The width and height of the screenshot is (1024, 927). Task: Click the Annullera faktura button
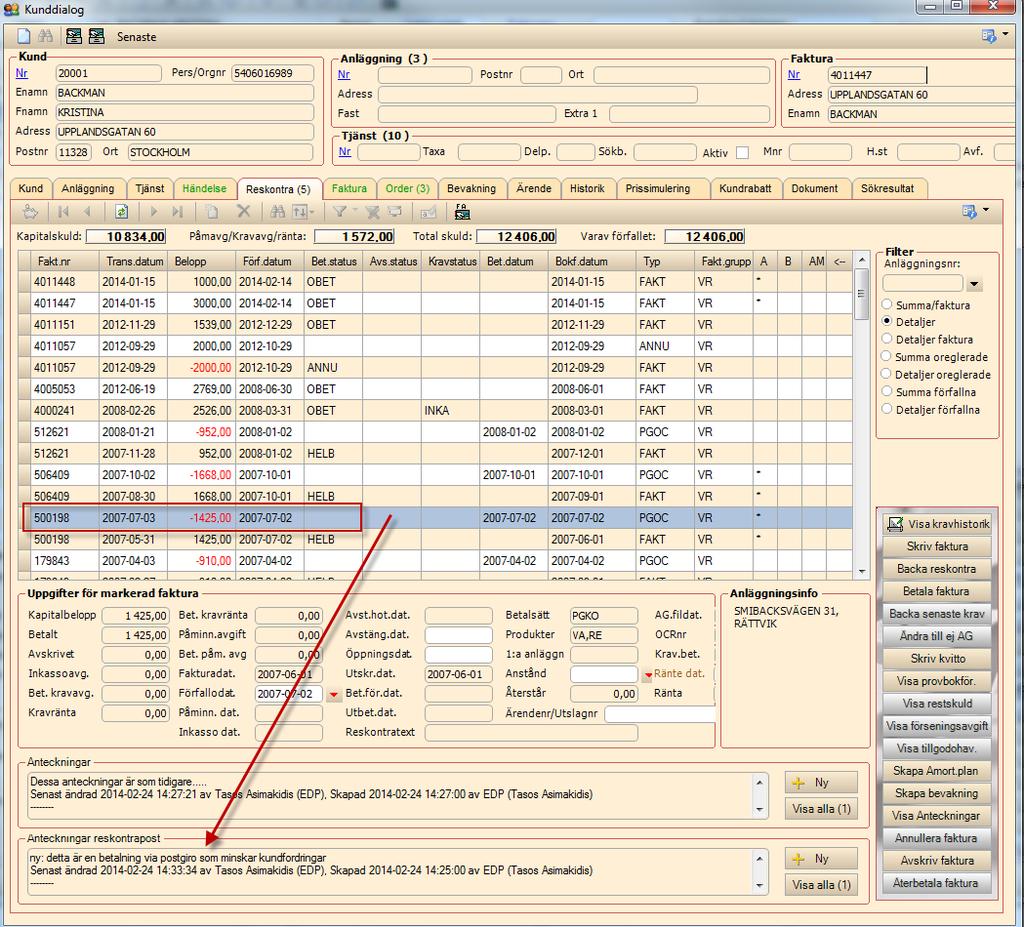click(x=937, y=838)
